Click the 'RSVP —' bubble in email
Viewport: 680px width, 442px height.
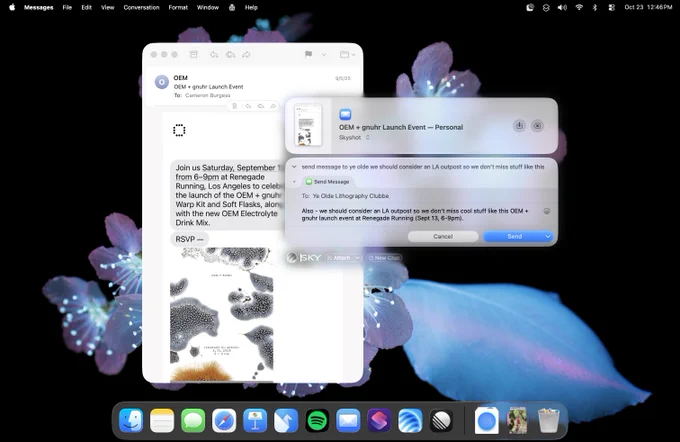point(190,239)
